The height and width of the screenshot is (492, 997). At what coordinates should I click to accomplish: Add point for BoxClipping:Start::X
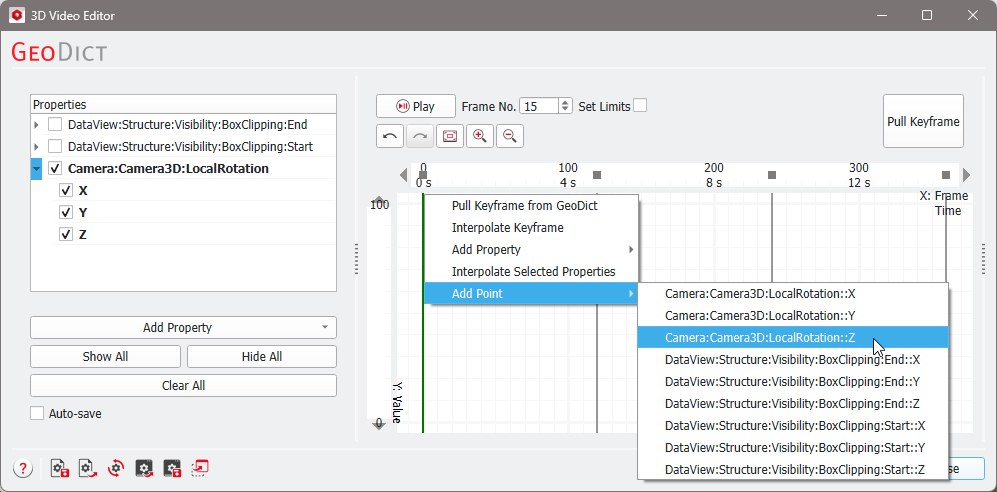793,425
